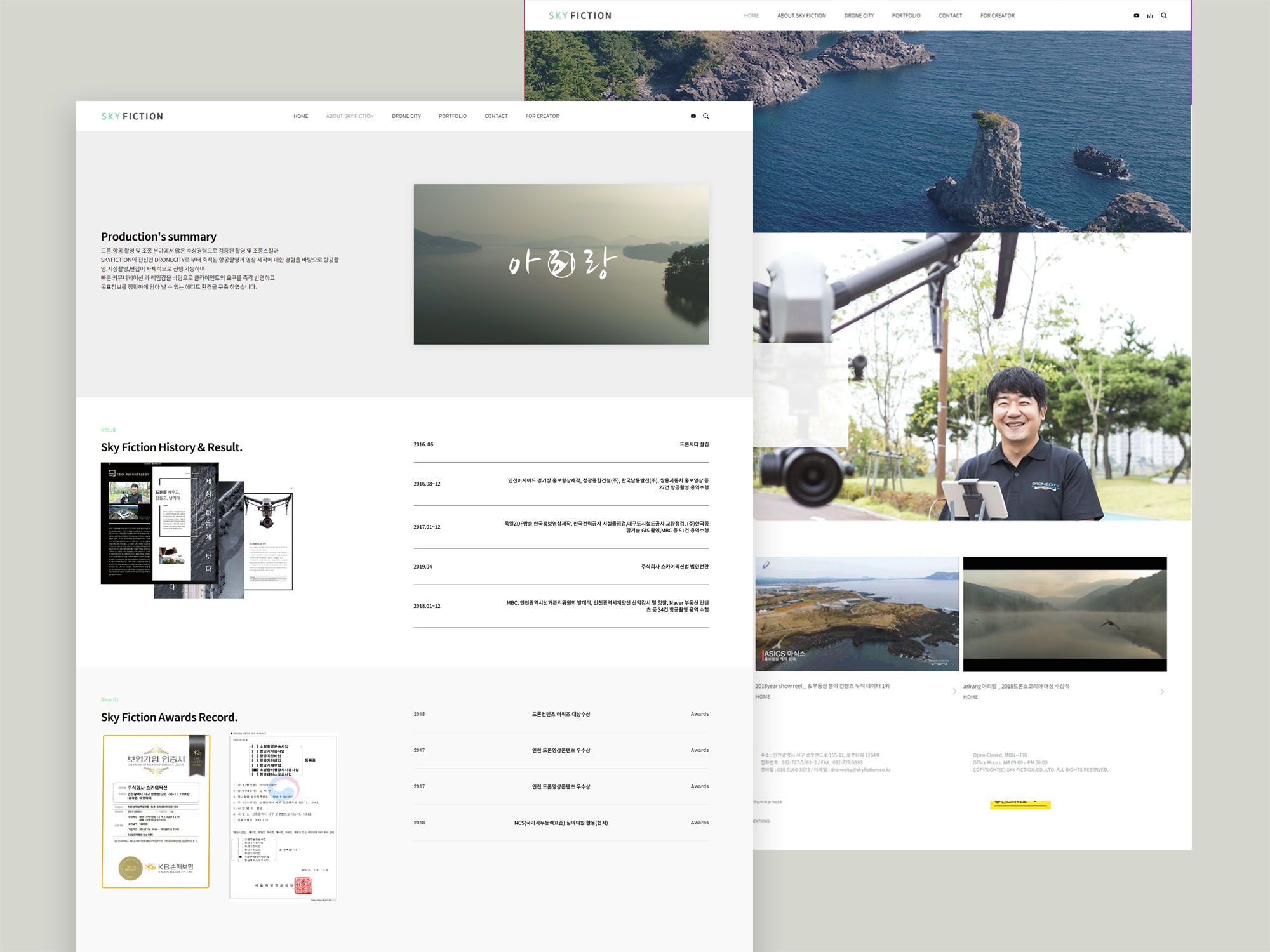
Task: Open DRONE CITY menu on left page
Action: (406, 116)
